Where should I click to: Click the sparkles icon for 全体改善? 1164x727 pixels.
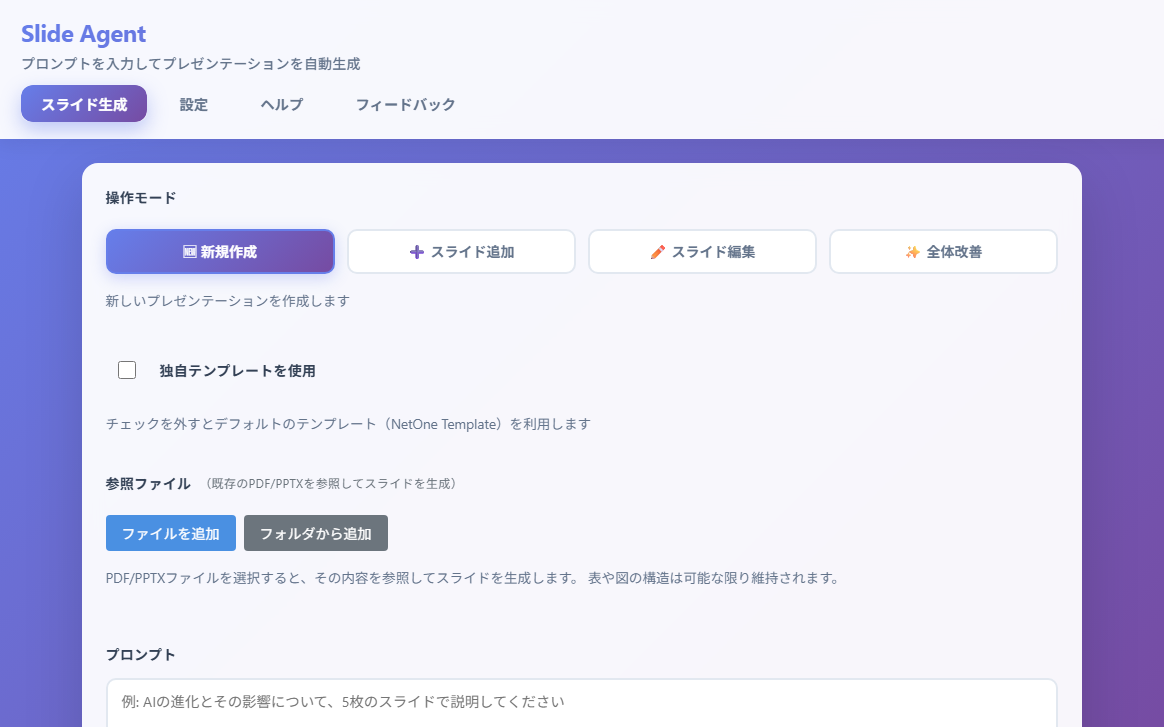pyautogui.click(x=912, y=252)
